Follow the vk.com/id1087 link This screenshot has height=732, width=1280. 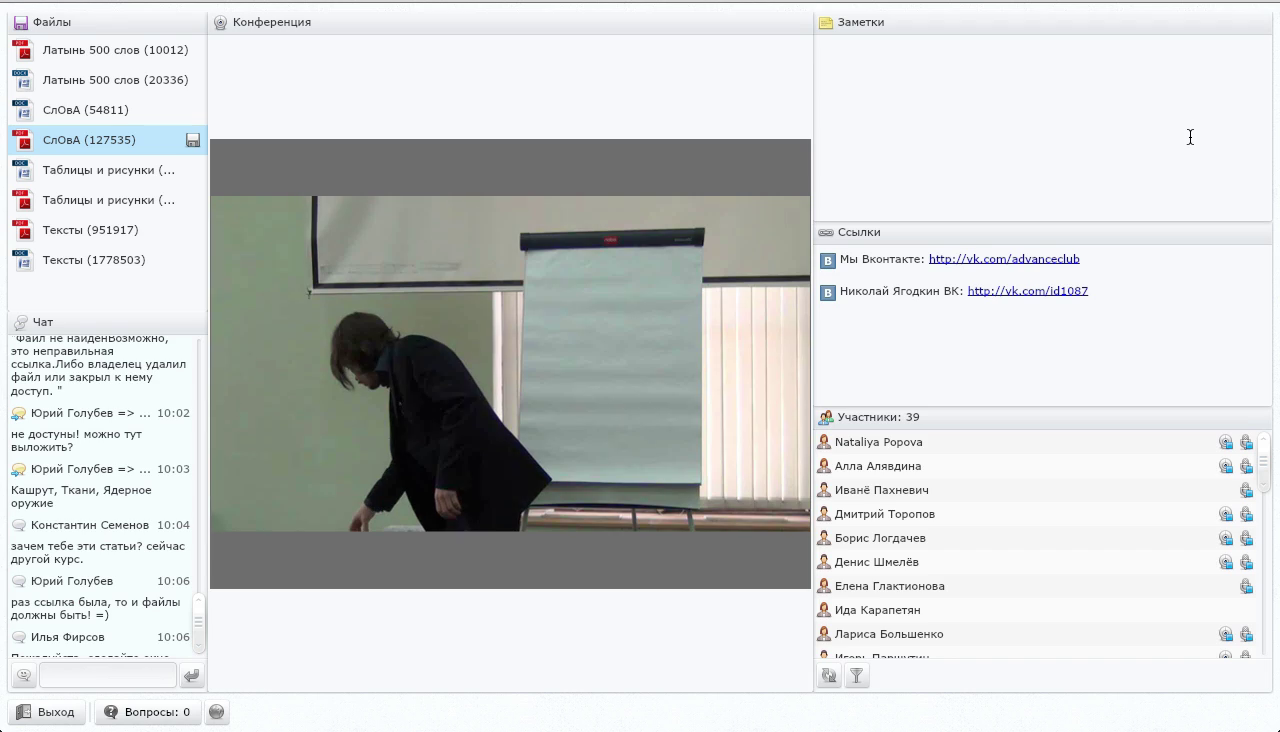[x=1027, y=291]
